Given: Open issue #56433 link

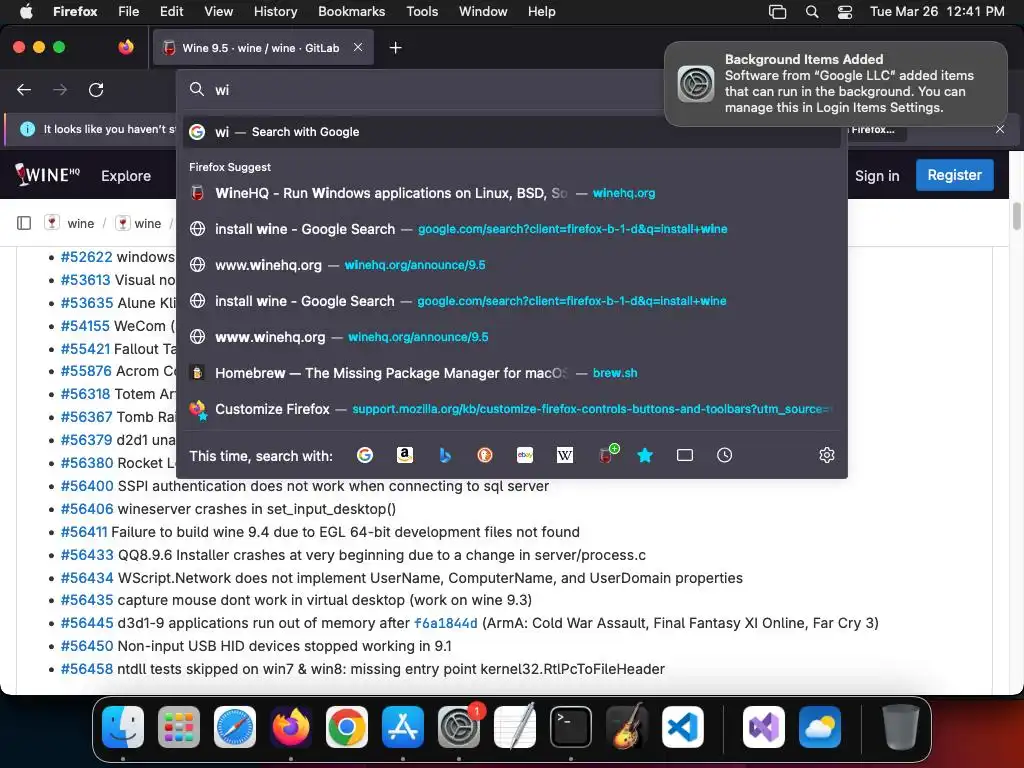Looking at the screenshot, I should point(87,555).
